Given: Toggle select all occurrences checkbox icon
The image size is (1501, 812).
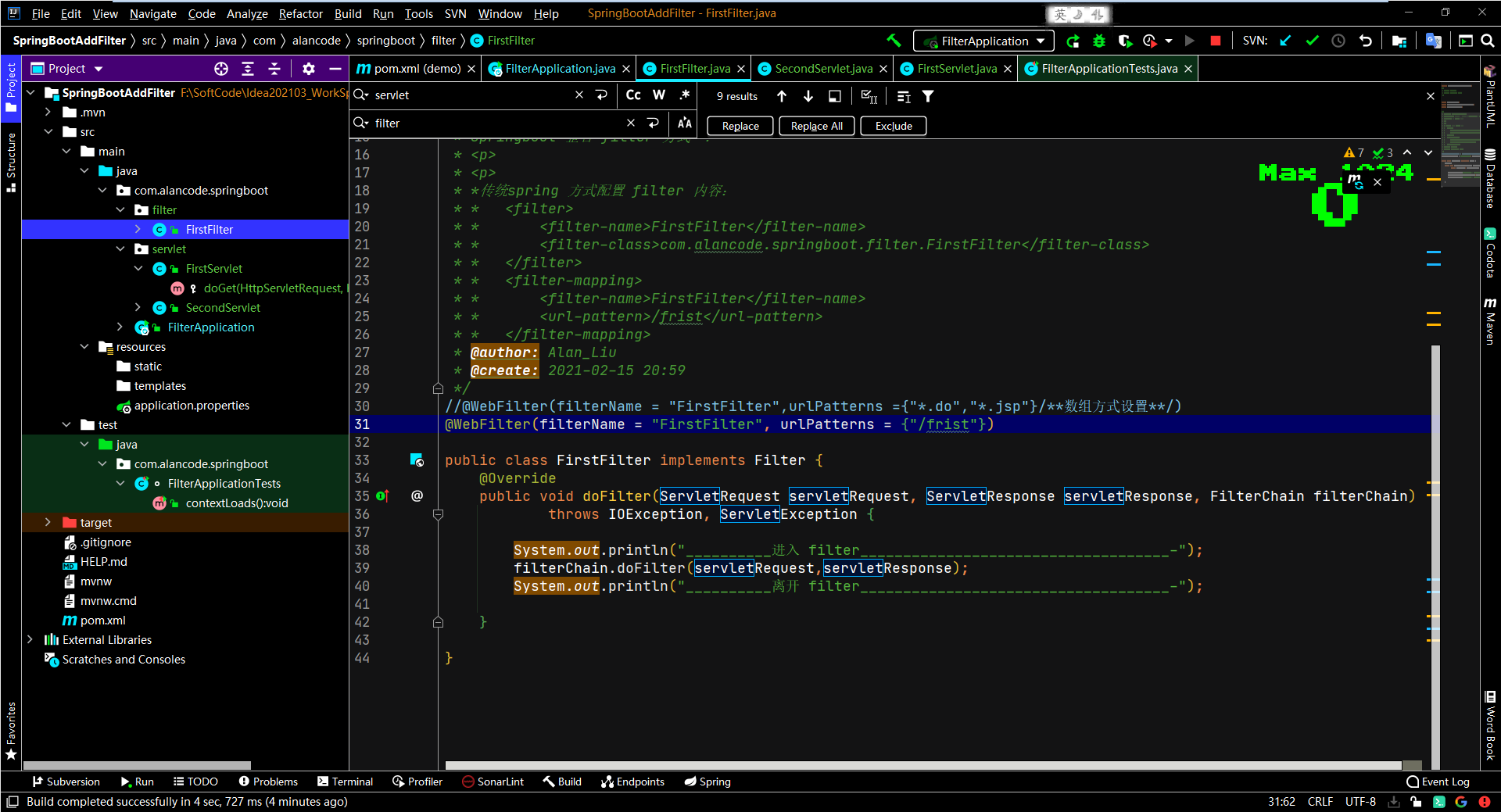Looking at the screenshot, I should (869, 96).
